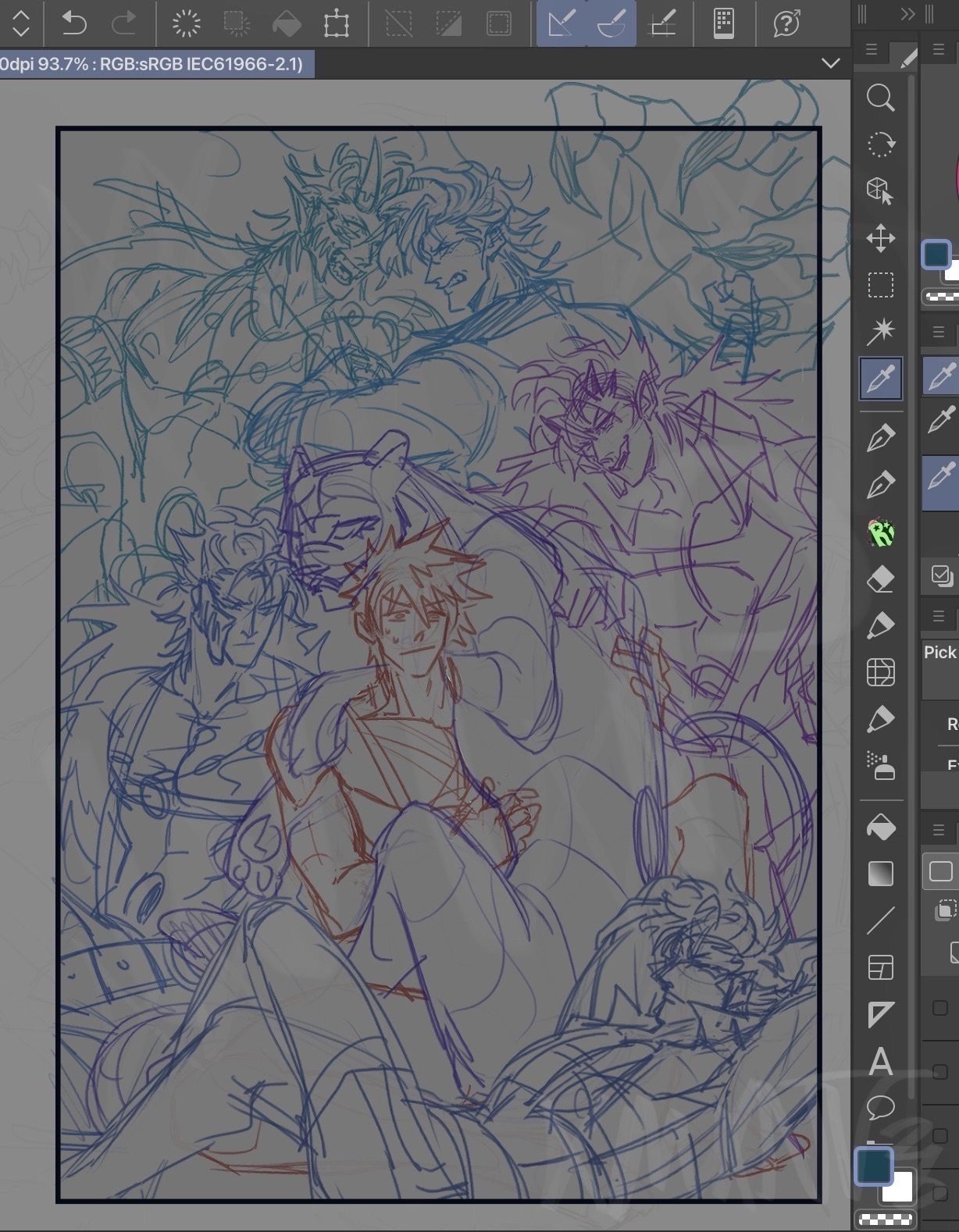This screenshot has height=1232, width=959.
Task: Select the Text tool
Action: [880, 1062]
